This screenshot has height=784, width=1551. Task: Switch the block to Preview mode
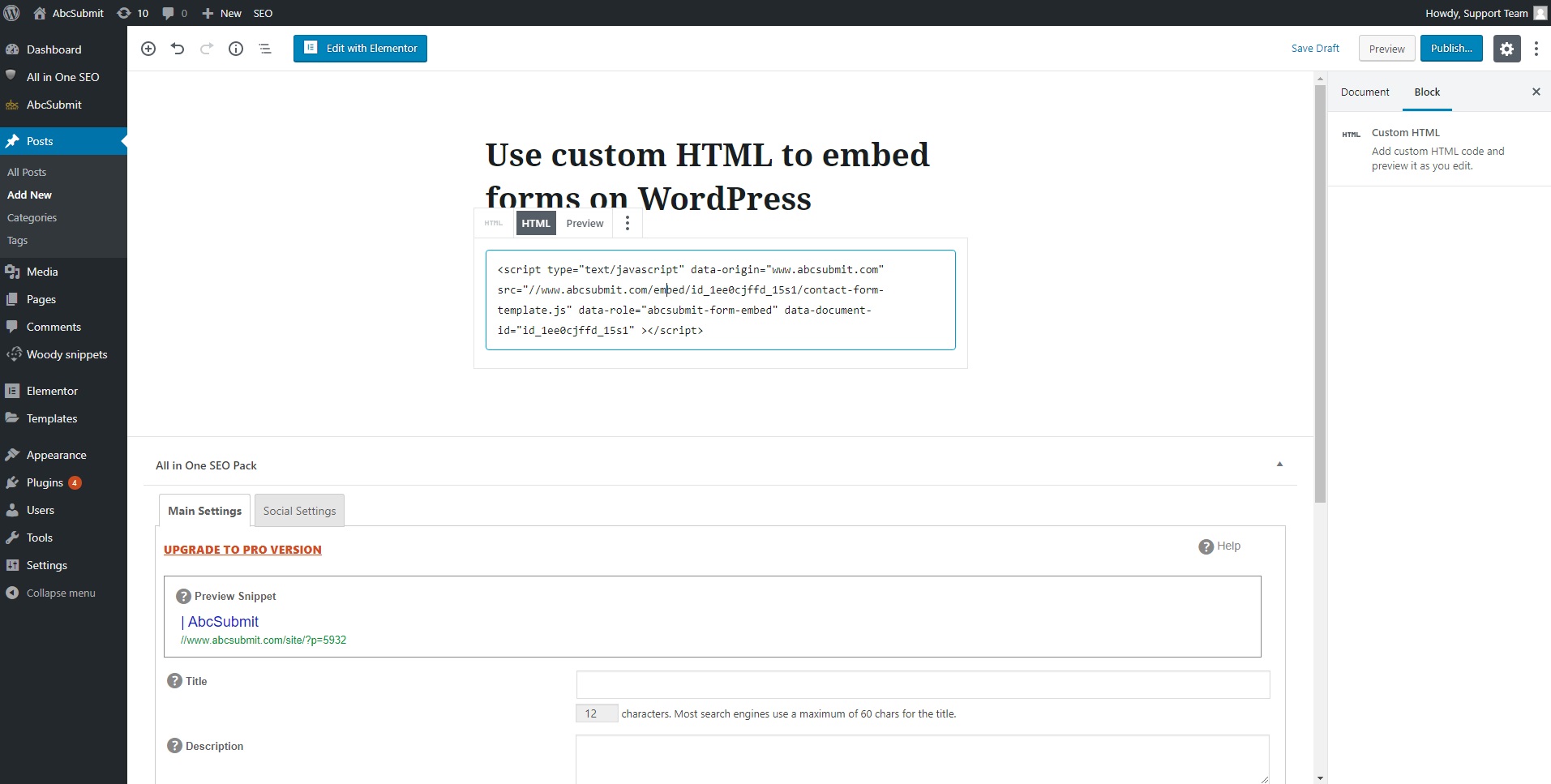(585, 223)
